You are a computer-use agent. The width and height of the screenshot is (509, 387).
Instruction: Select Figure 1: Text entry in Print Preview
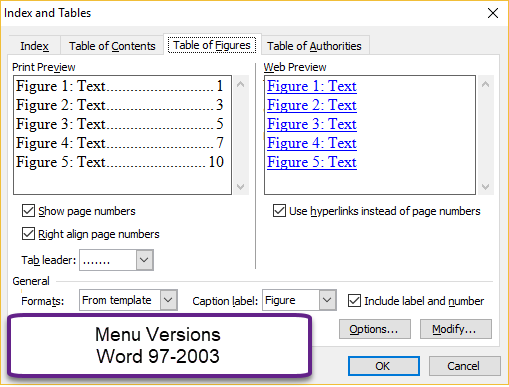[120, 86]
